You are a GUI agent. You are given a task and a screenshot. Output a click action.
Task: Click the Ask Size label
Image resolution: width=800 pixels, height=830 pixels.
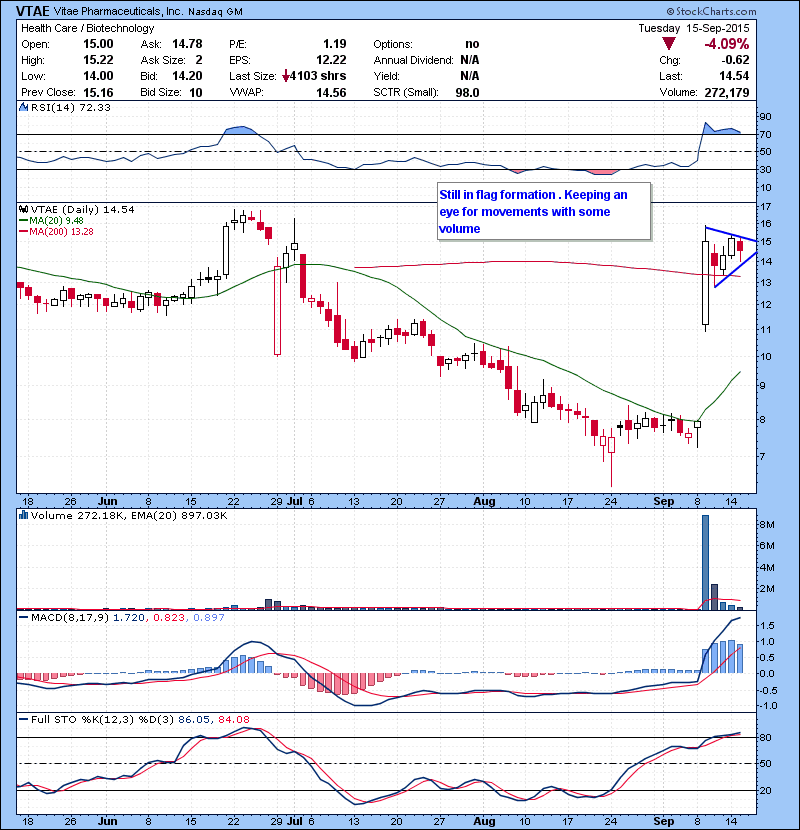[163, 60]
